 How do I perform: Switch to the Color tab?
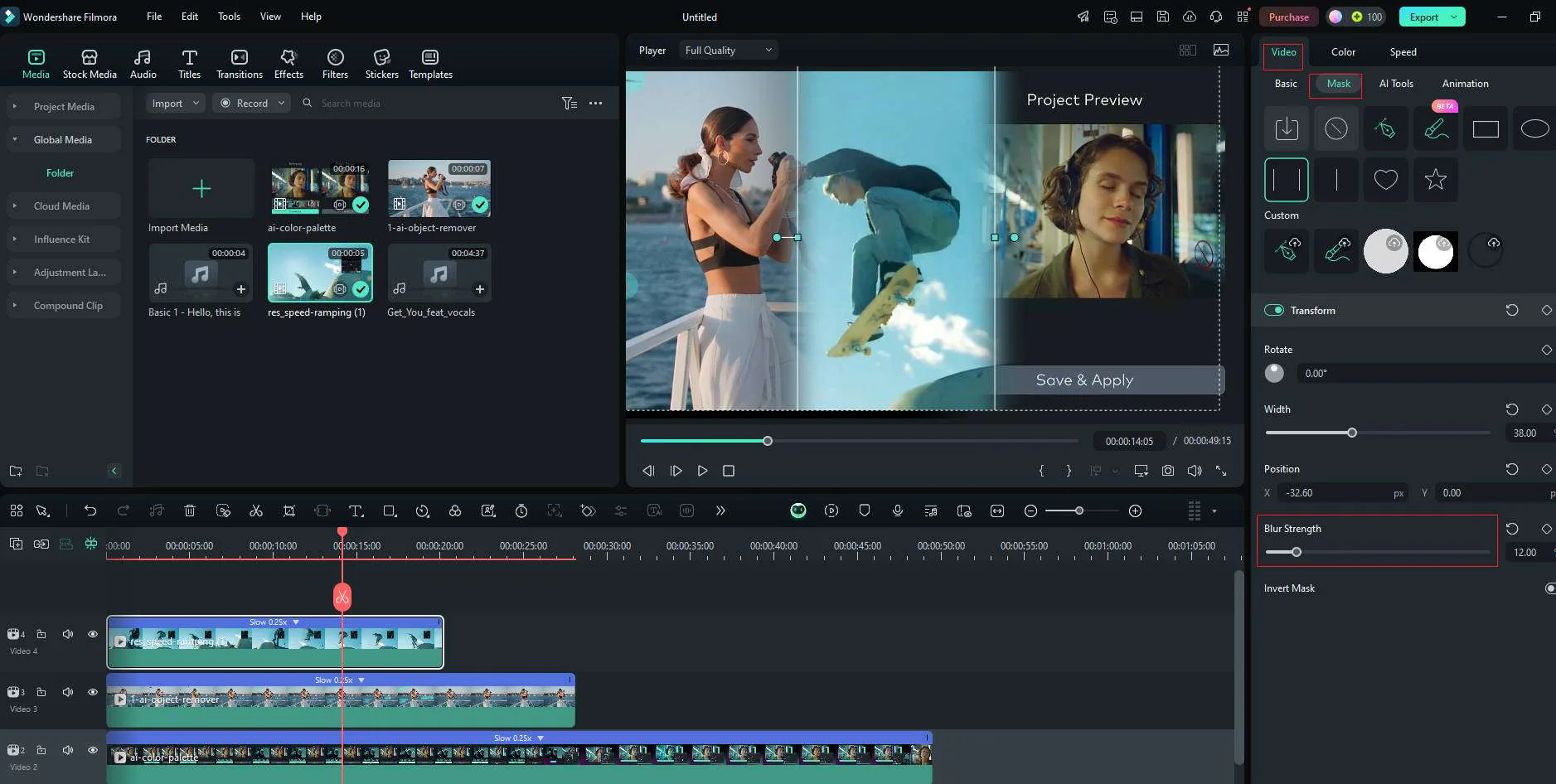click(x=1343, y=52)
